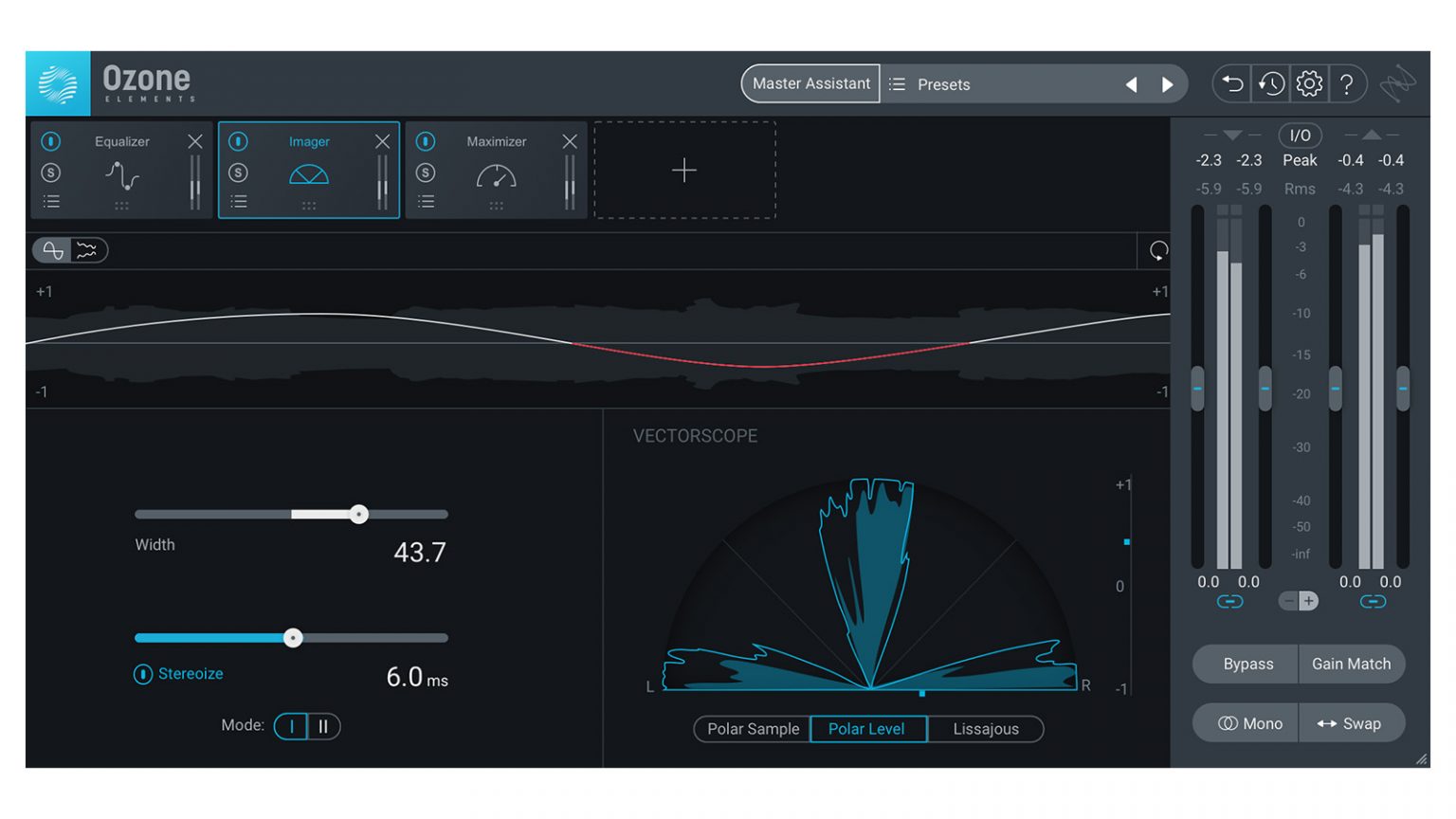
Task: Open the settings gear icon
Action: 1309,83
